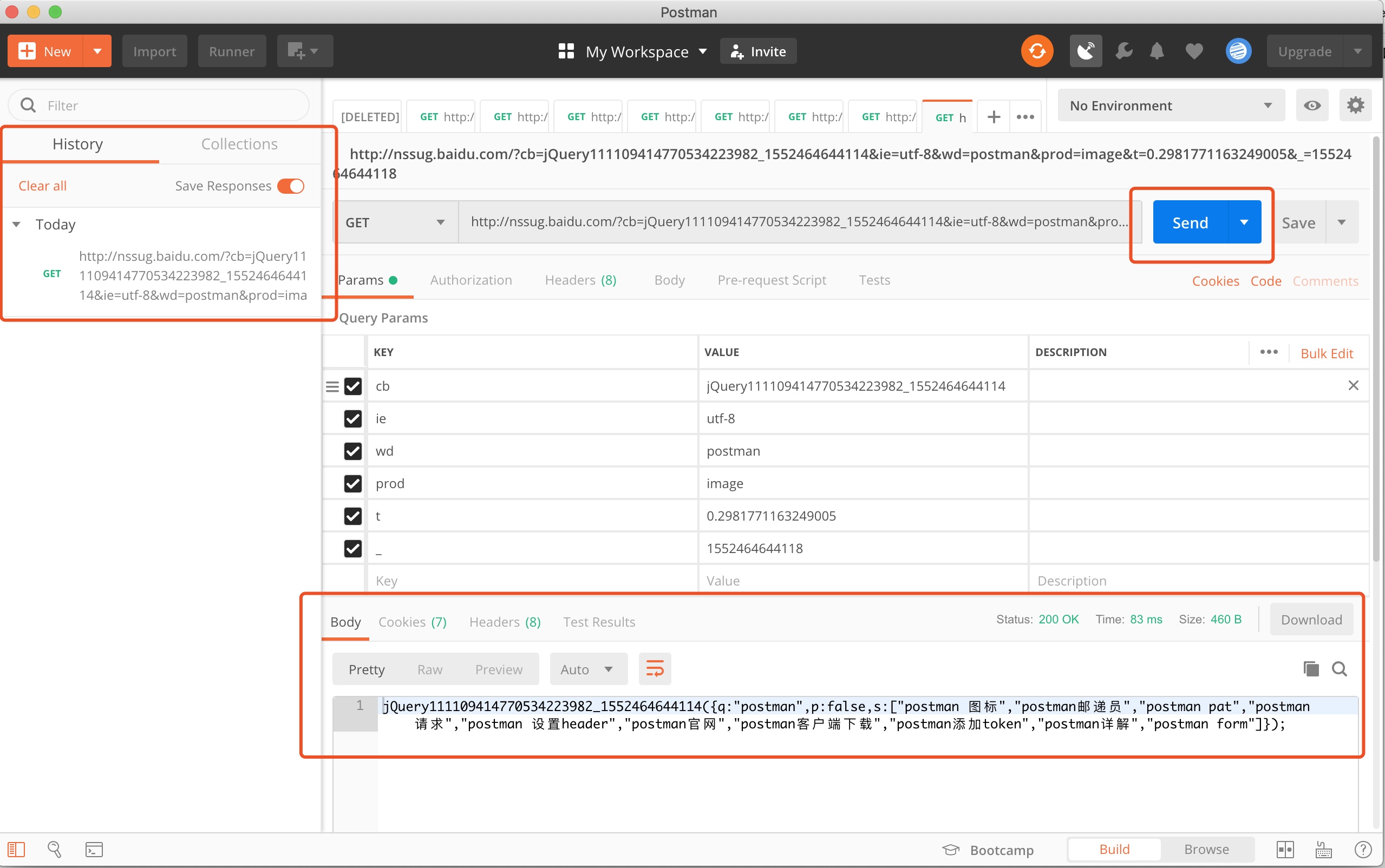Collapse the Today history group
The height and width of the screenshot is (868, 1385).
point(17,225)
